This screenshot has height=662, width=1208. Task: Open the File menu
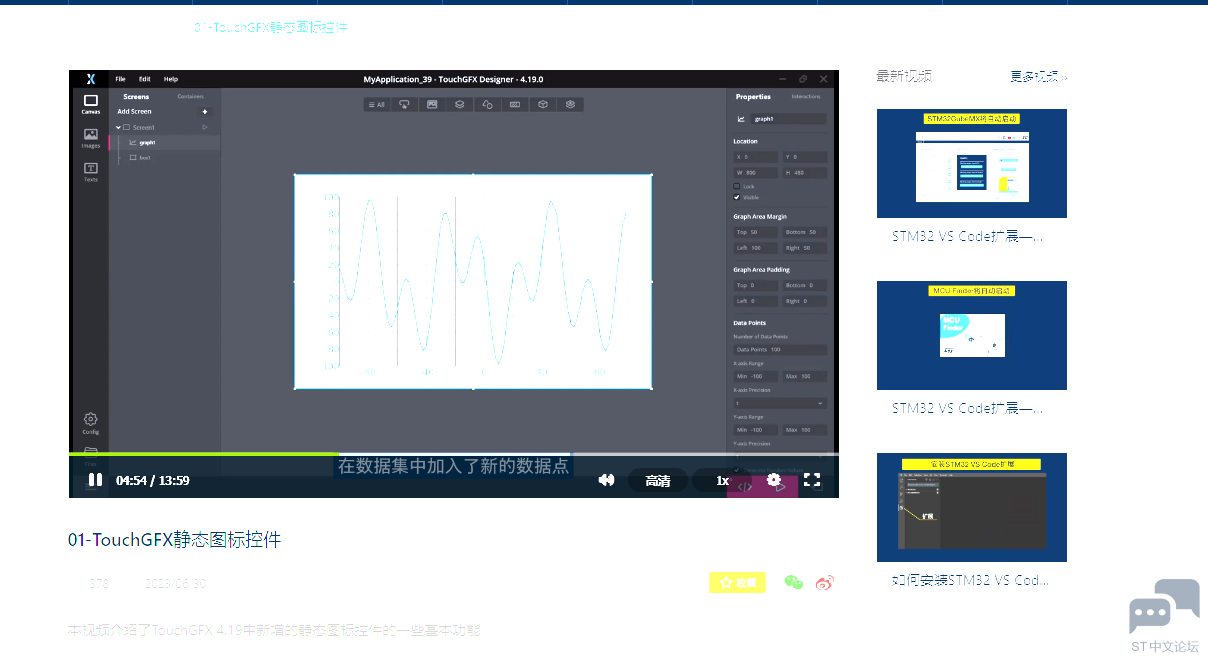point(120,79)
